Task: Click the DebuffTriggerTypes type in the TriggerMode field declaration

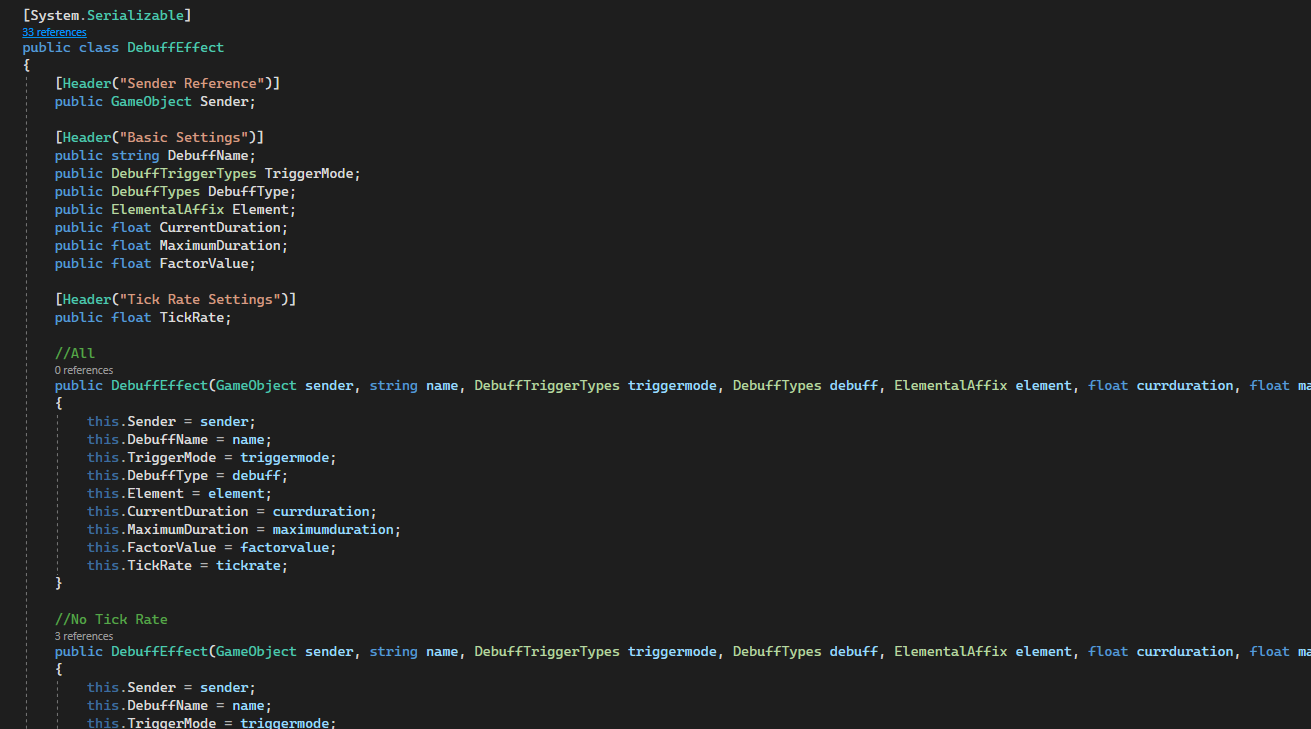Action: pos(184,174)
